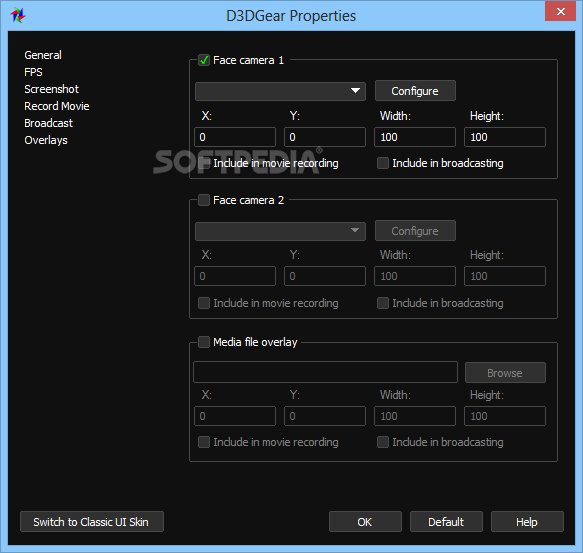Check Media file overlay Include in movie recording
The width and height of the screenshot is (583, 553).
pyautogui.click(x=204, y=442)
